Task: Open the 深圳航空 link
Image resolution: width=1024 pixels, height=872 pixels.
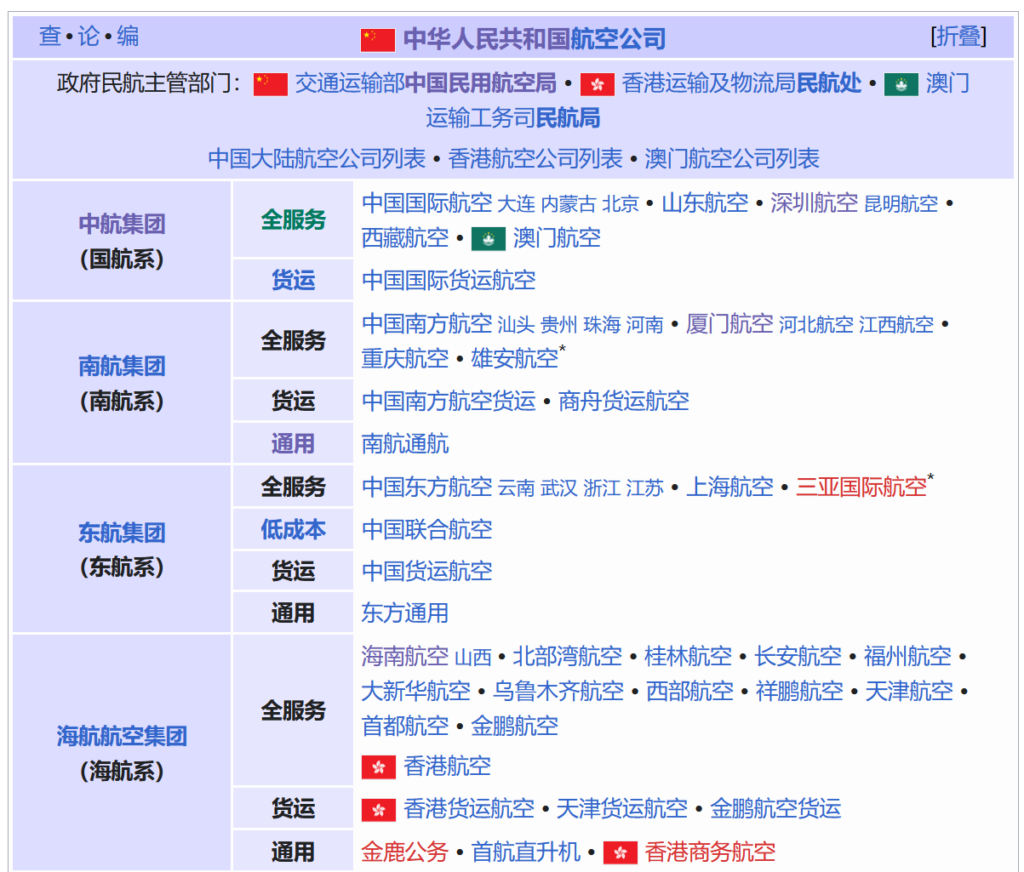Action: [x=814, y=203]
